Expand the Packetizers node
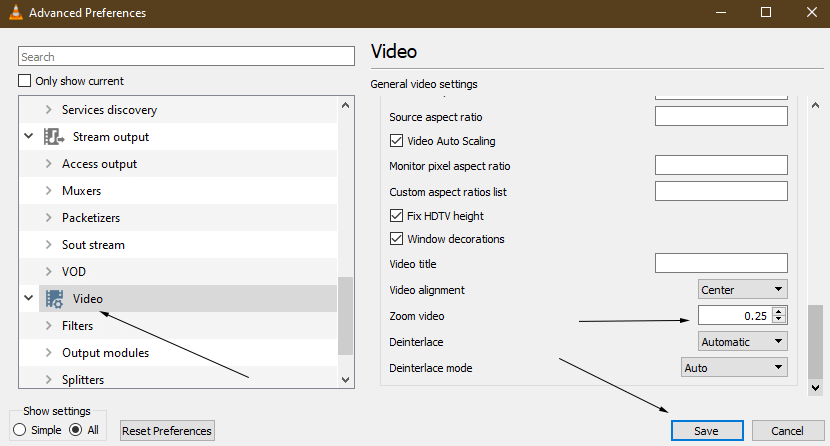The height and width of the screenshot is (446, 830). click(x=49, y=217)
